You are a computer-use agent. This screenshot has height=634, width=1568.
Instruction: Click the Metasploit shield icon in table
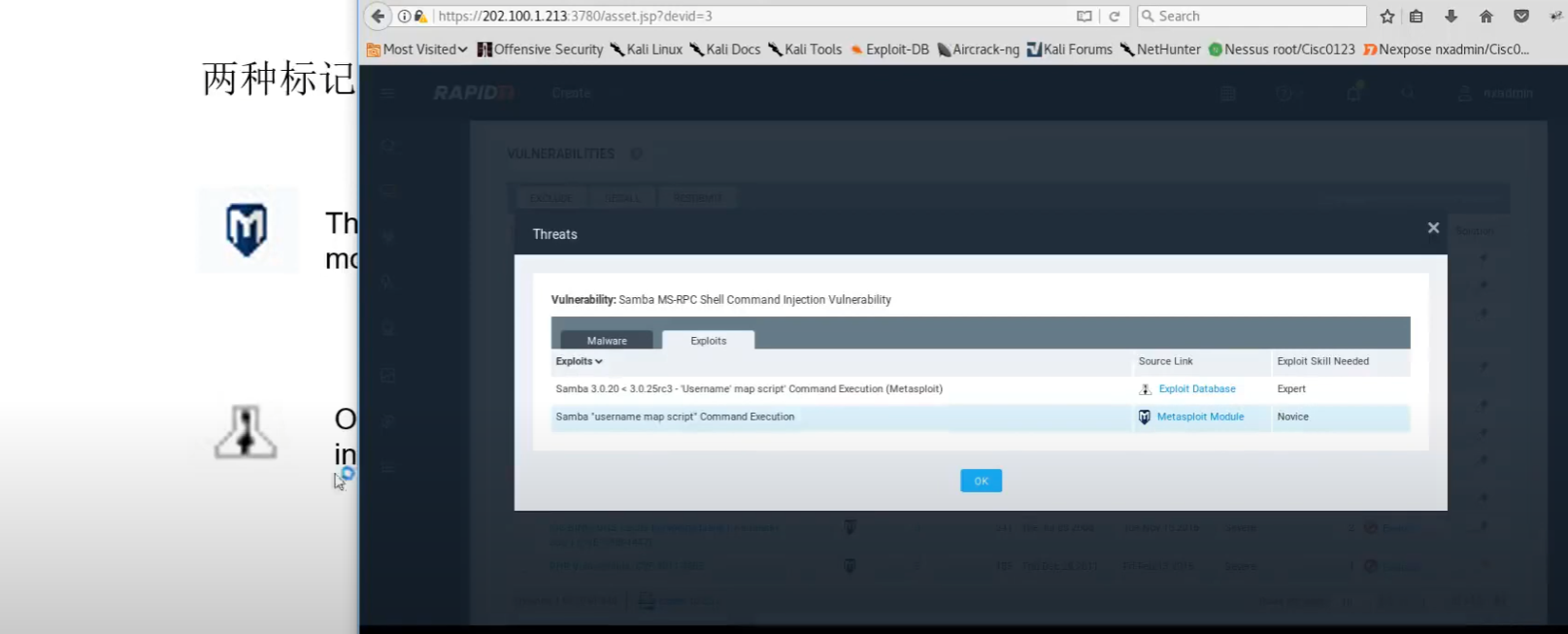[1144, 417]
